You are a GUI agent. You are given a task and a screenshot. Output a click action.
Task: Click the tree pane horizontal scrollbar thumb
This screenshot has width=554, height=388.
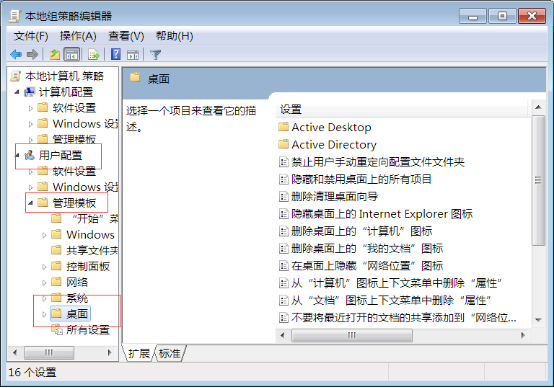coord(49,352)
